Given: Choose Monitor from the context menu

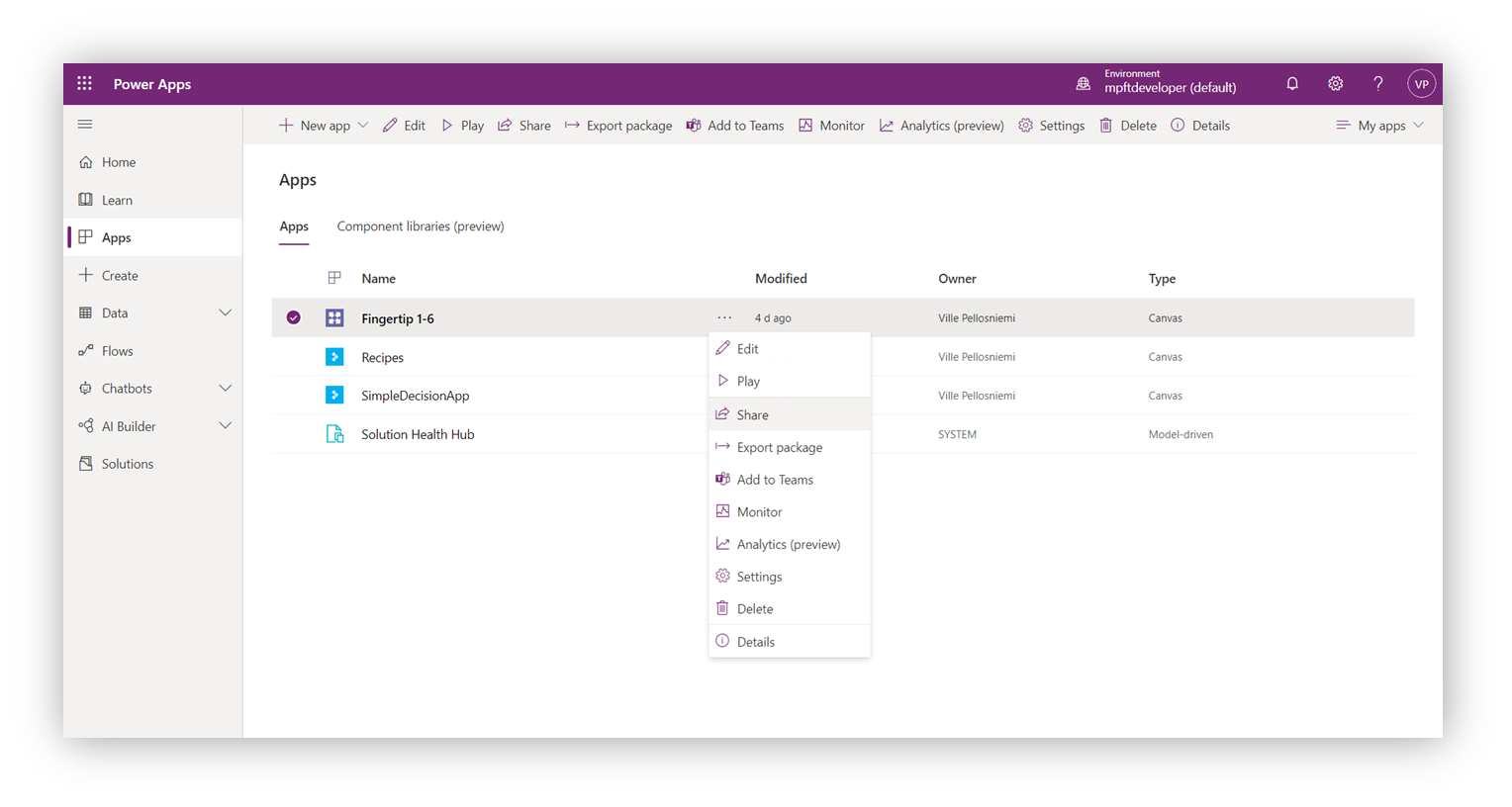Looking at the screenshot, I should (x=790, y=512).
